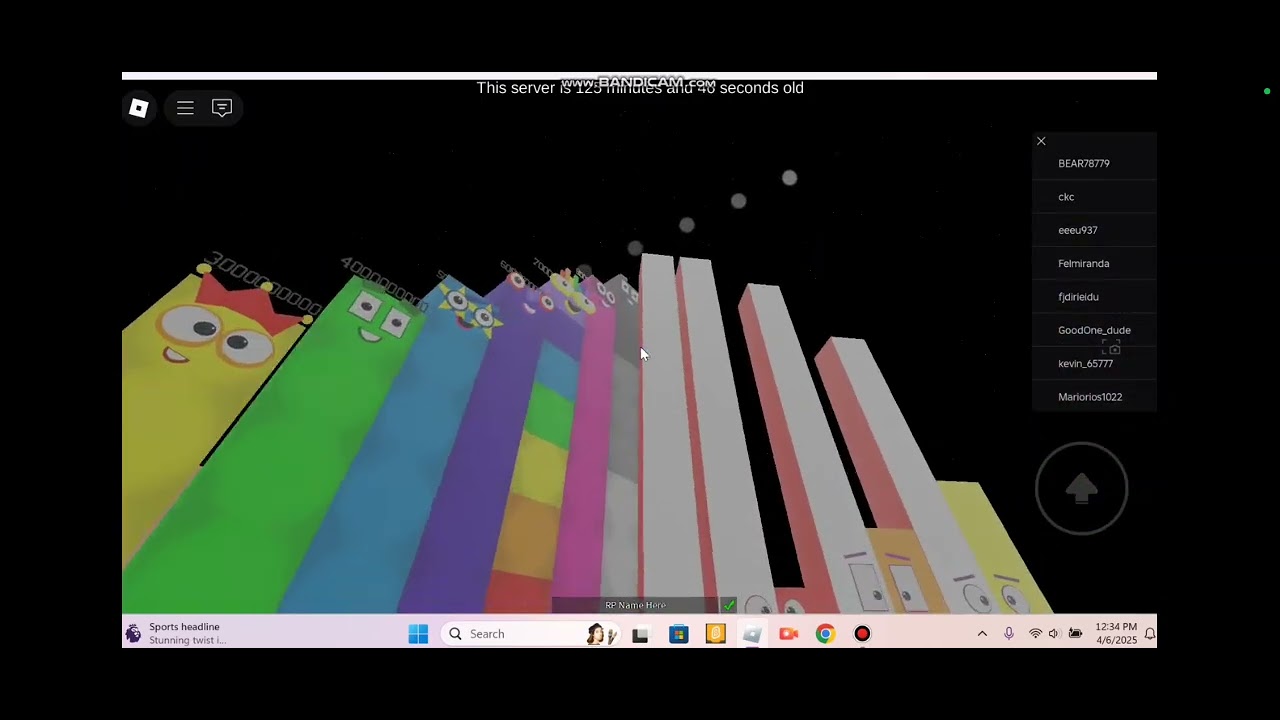Viewport: 1280px width, 720px height.
Task: Select player ckc in the list
Action: [1094, 197]
